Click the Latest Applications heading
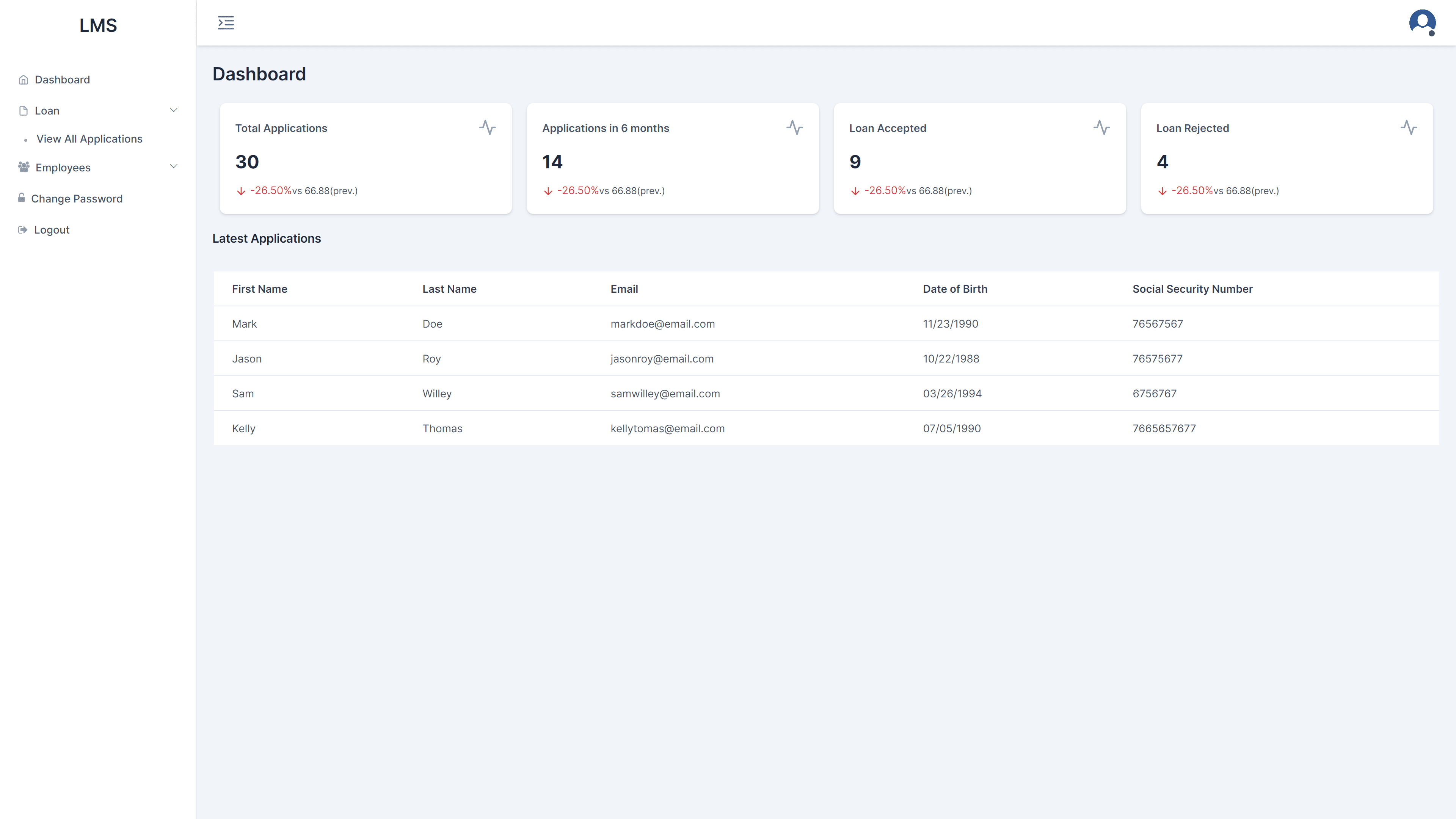Image resolution: width=1456 pixels, height=819 pixels. (x=266, y=238)
